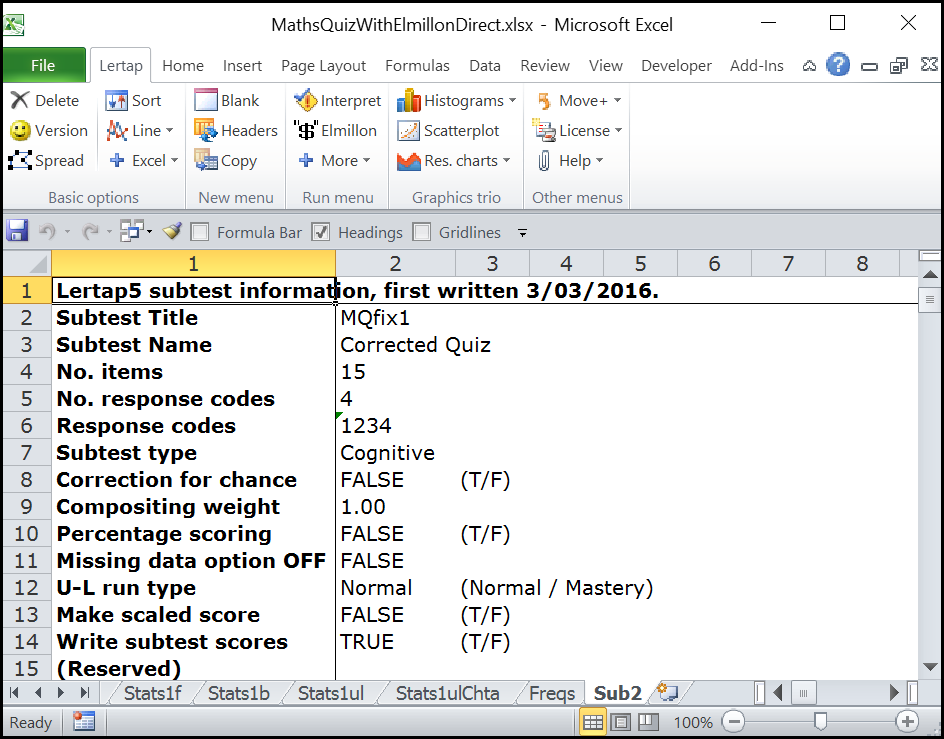Click the insert new worksheet tab icon
Viewport: 944px width, 739px height.
click(x=667, y=693)
